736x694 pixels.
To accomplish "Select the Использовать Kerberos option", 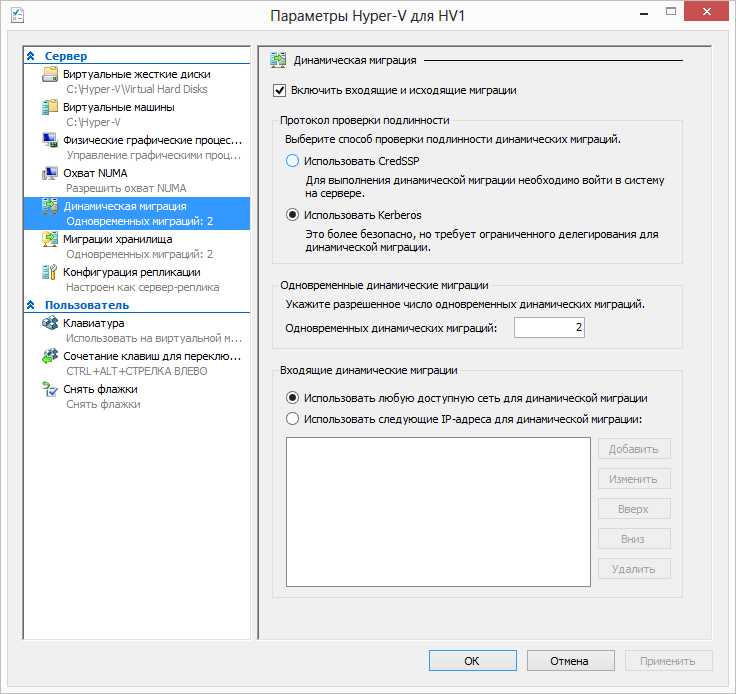I will [292, 213].
